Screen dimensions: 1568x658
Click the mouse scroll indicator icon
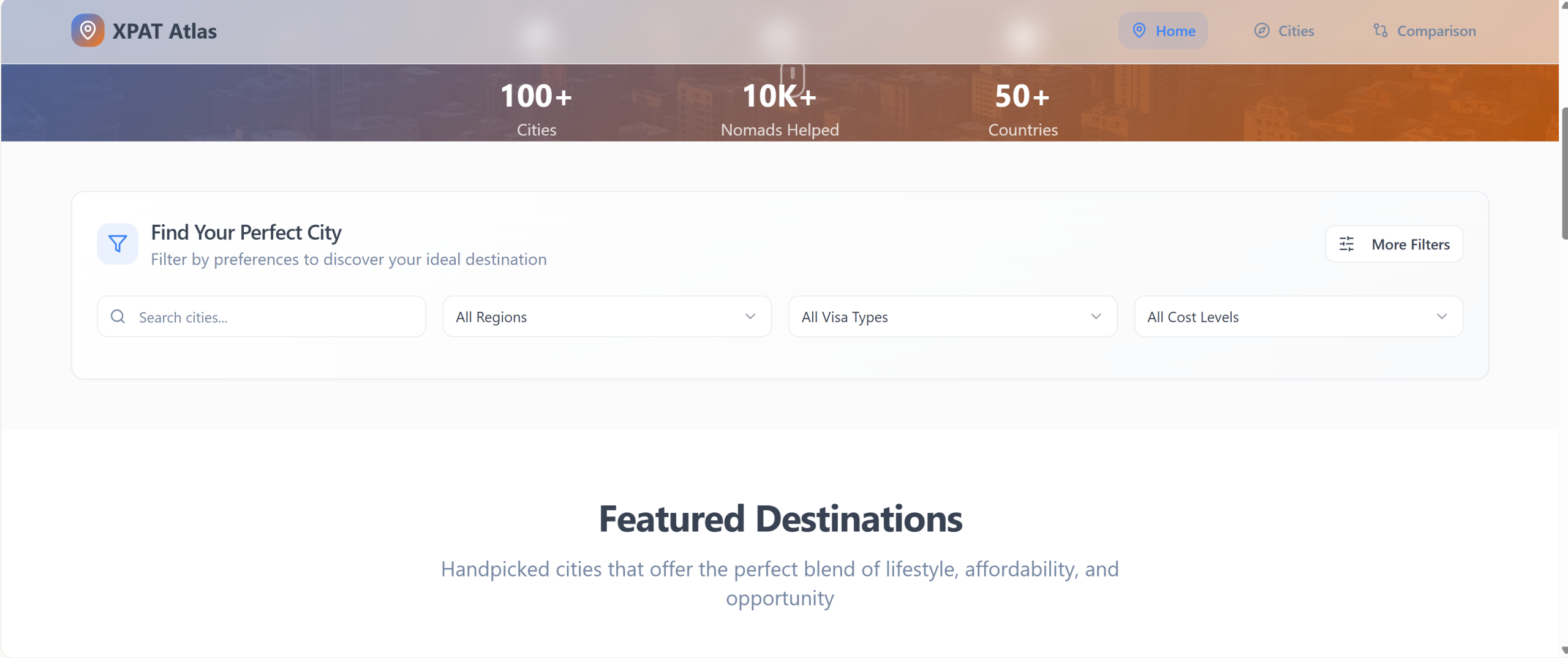792,75
